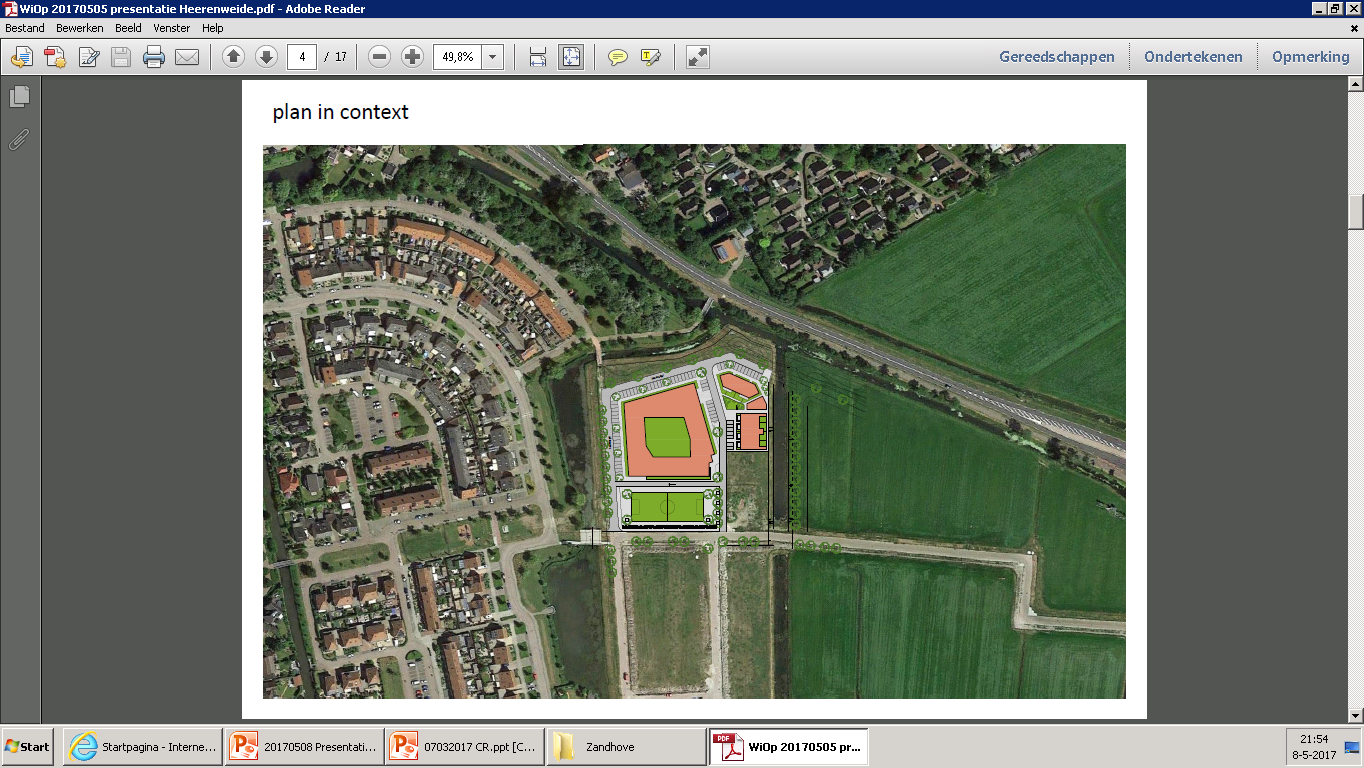
Task: Click the network icon in system tray
Action: [x=1352, y=747]
